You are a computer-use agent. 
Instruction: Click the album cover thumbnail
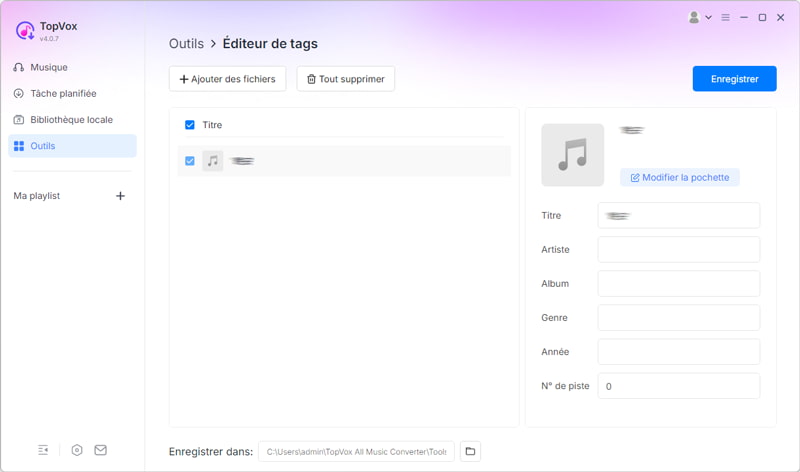point(572,155)
